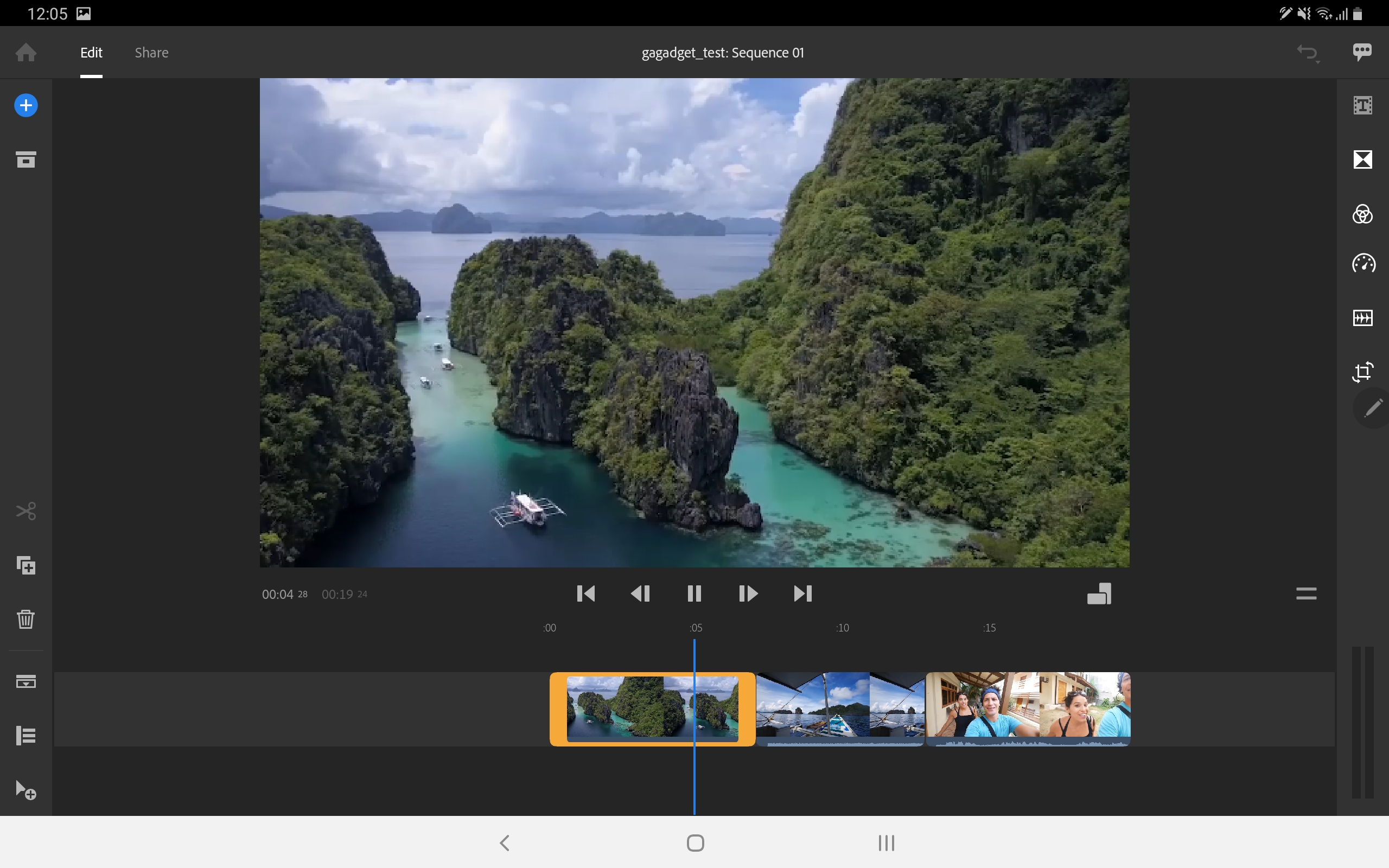Duplicate the selected clip
This screenshot has width=1389, height=868.
pyautogui.click(x=26, y=565)
